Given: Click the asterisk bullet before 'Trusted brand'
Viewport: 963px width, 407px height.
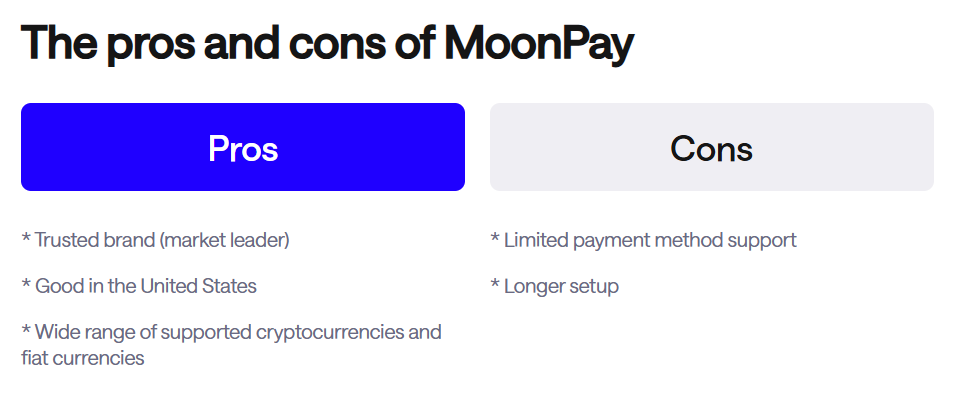Looking at the screenshot, I should (26, 238).
